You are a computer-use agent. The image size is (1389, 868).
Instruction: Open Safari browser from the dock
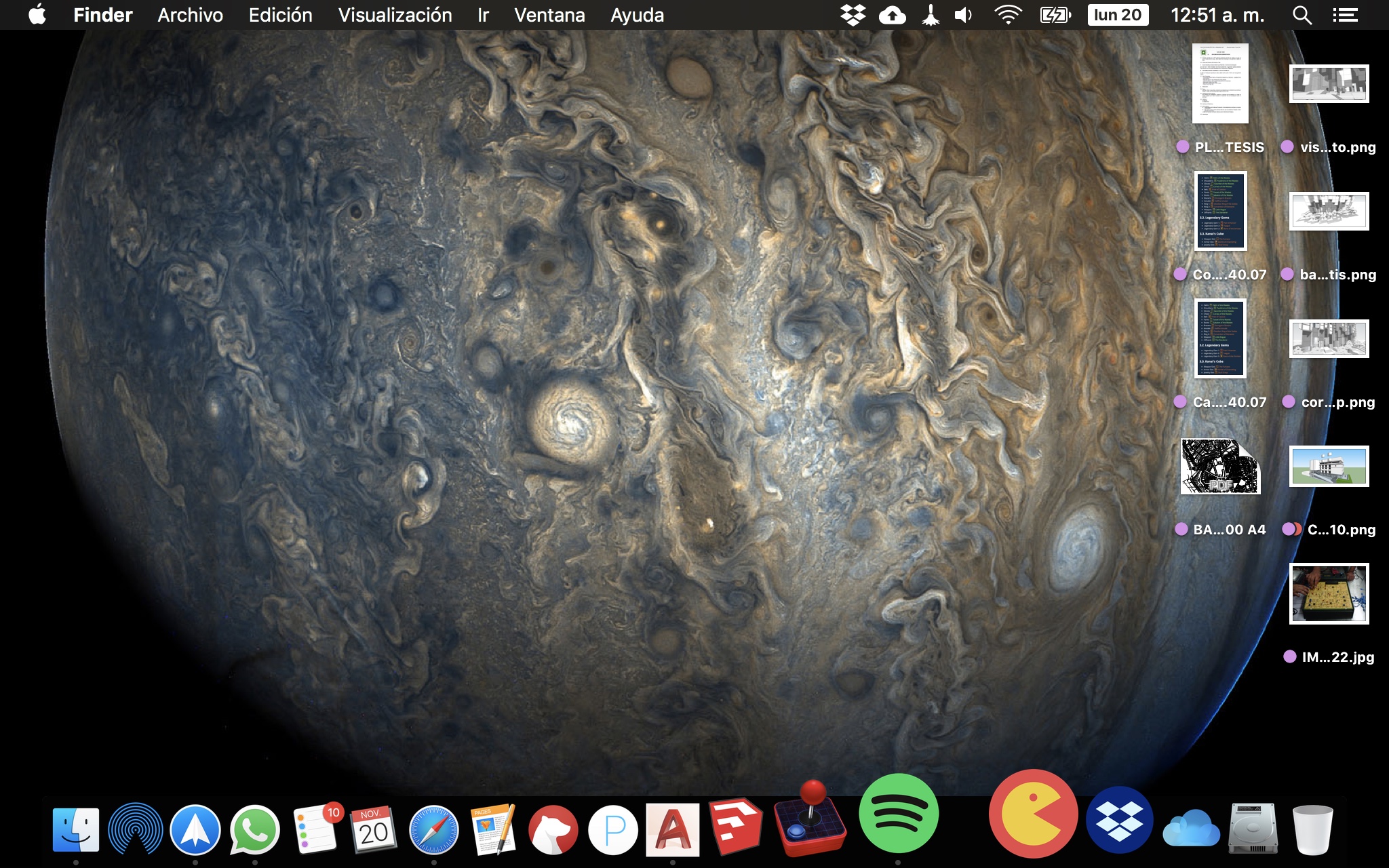click(433, 829)
